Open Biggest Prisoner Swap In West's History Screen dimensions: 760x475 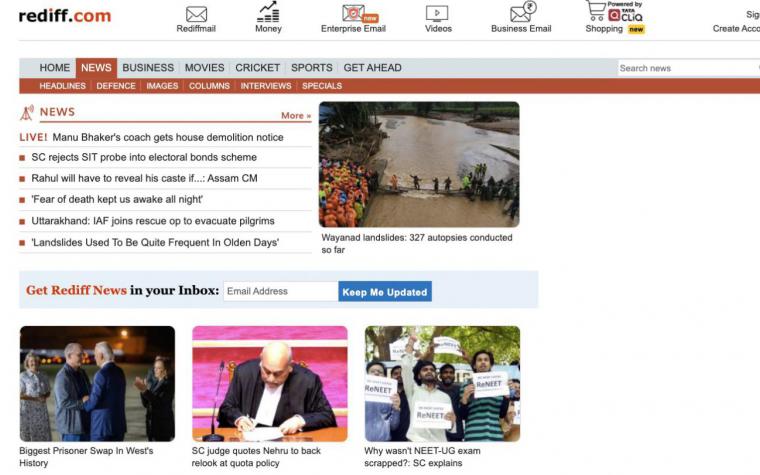click(x=86, y=457)
